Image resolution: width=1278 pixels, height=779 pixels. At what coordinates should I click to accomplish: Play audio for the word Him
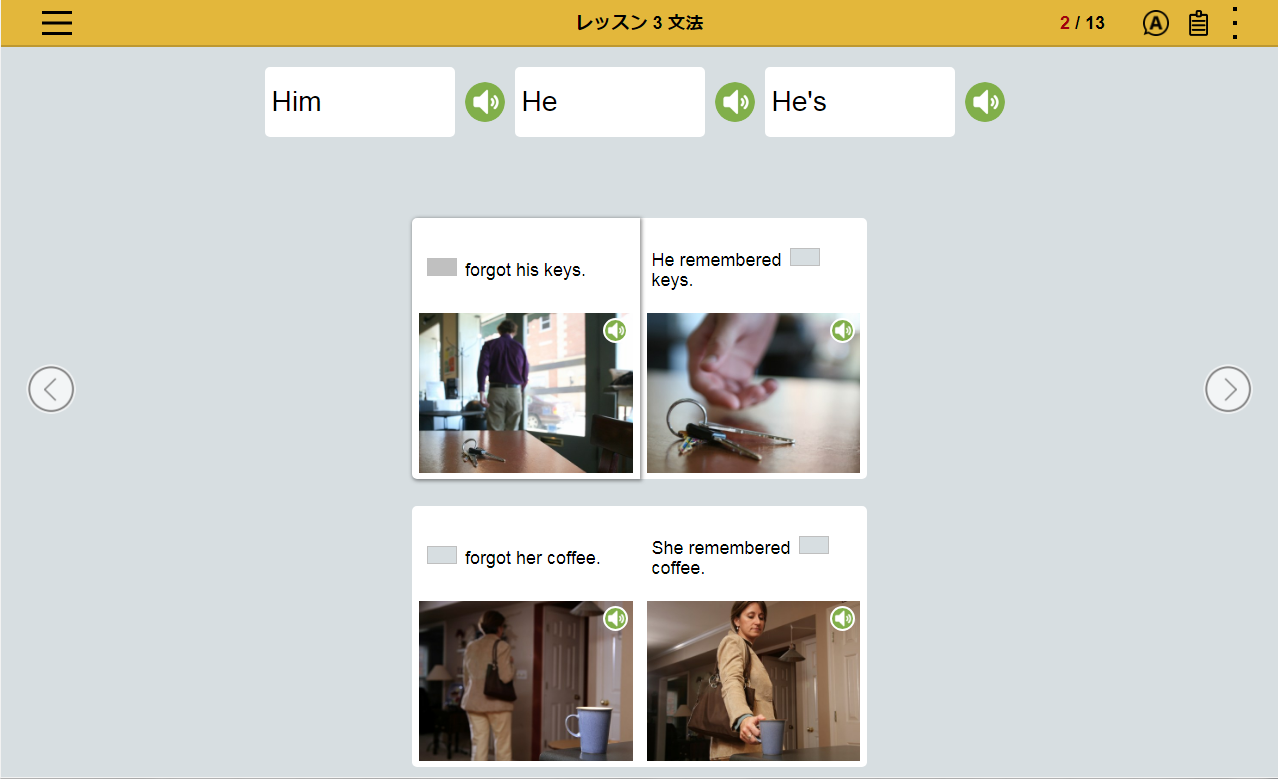(485, 102)
